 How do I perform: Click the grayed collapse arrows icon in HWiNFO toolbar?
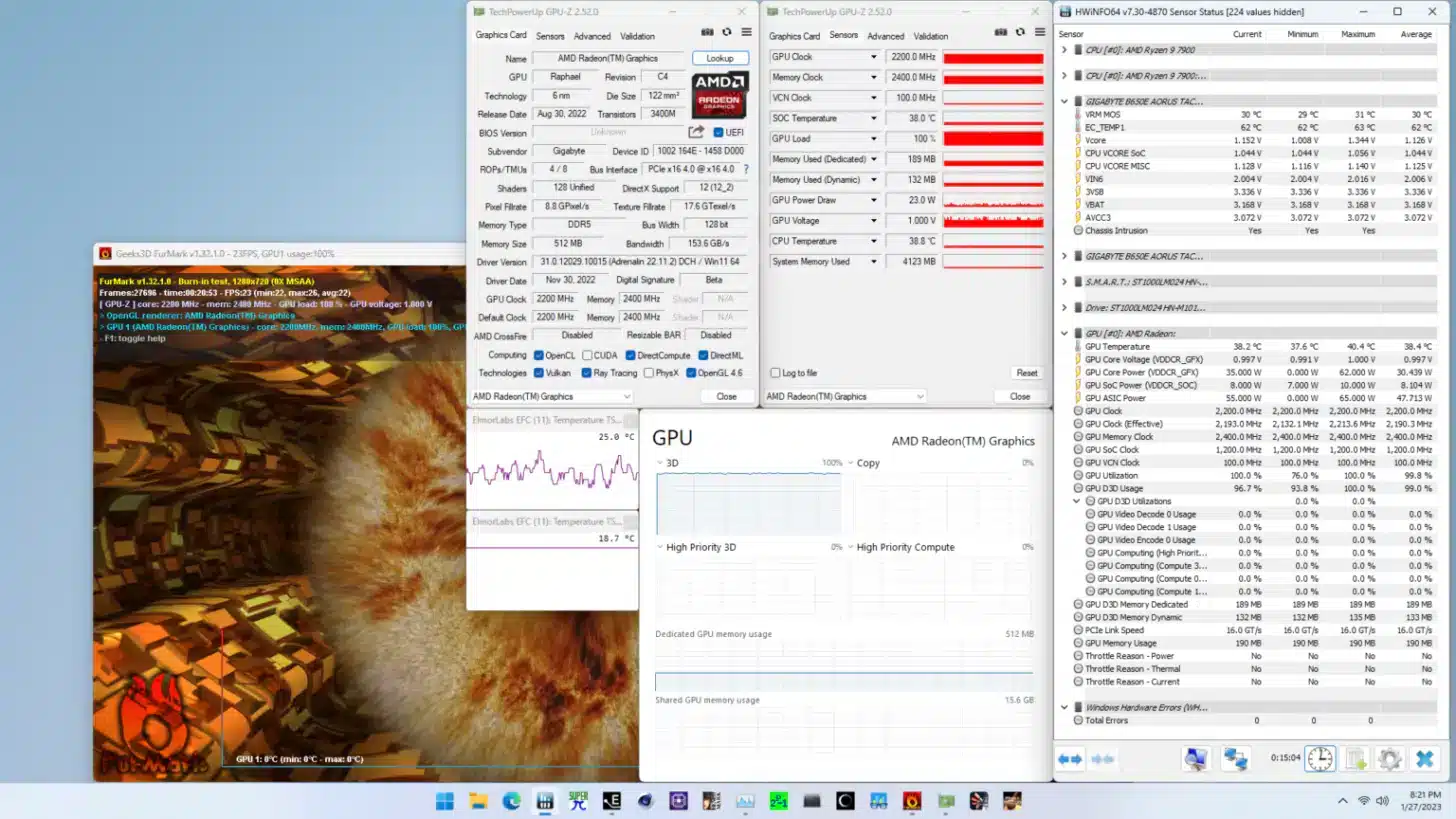coord(1103,760)
